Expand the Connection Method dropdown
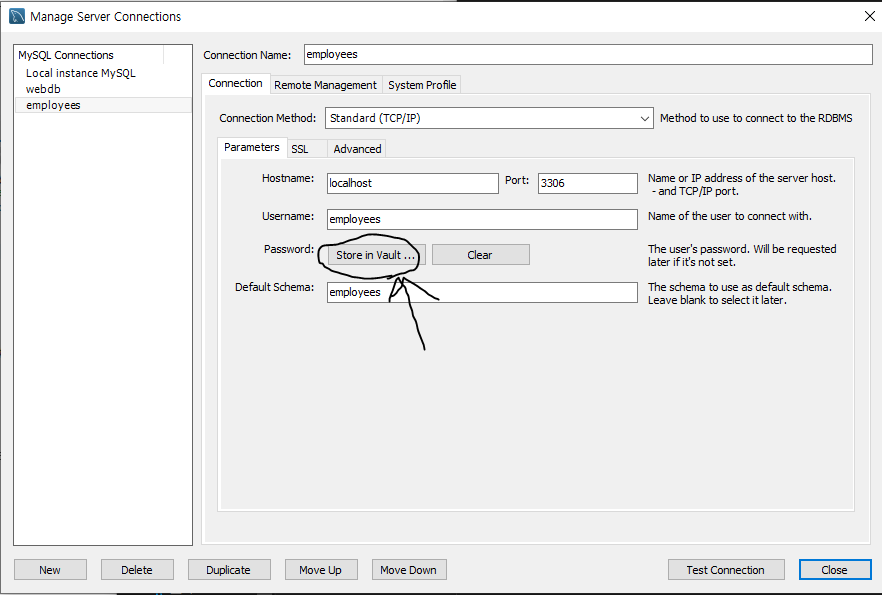 click(x=489, y=118)
